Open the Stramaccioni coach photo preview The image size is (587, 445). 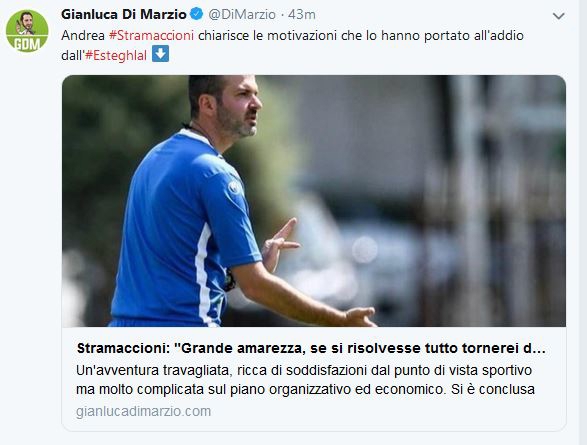point(314,201)
